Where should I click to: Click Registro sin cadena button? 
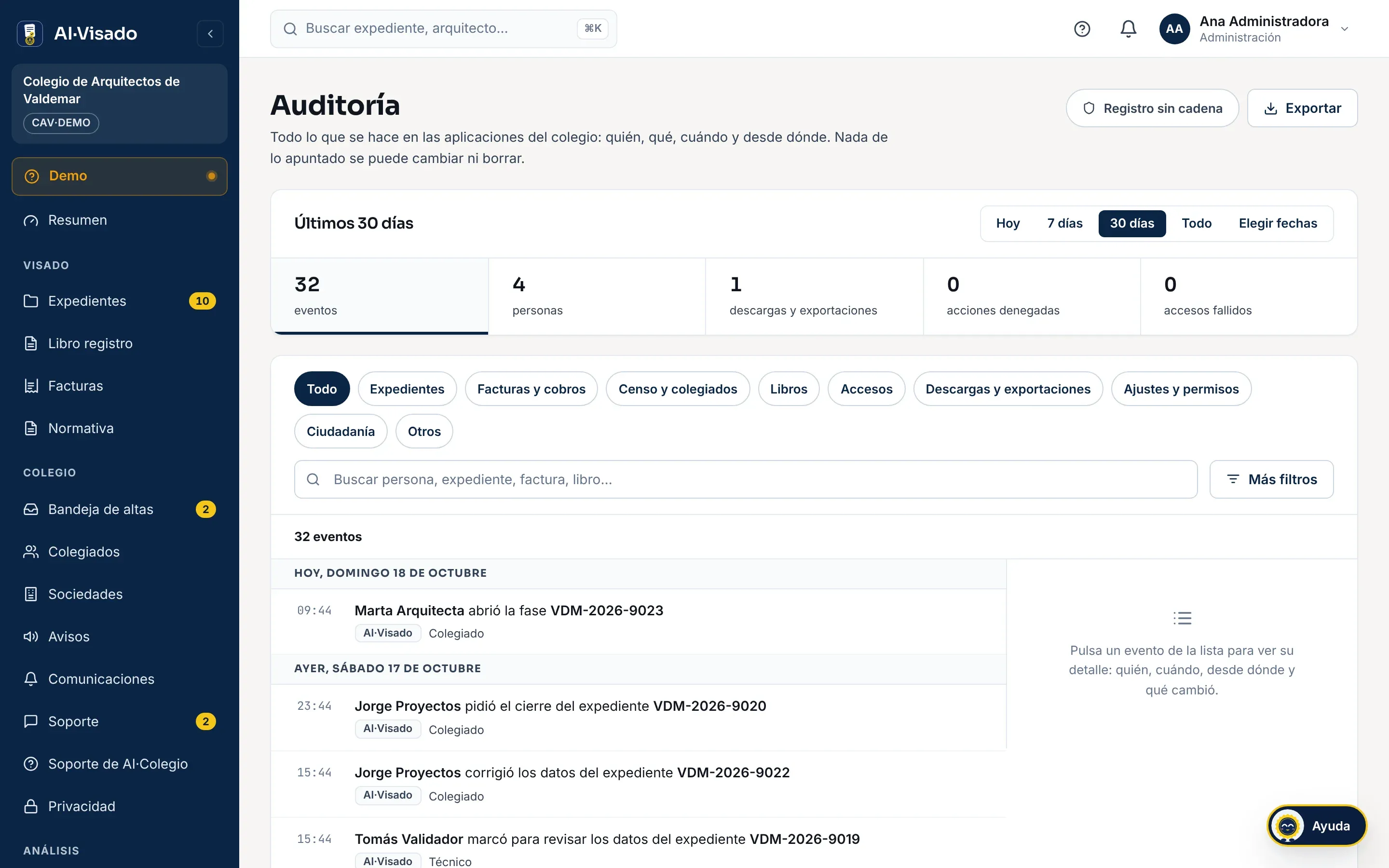coord(1152,108)
